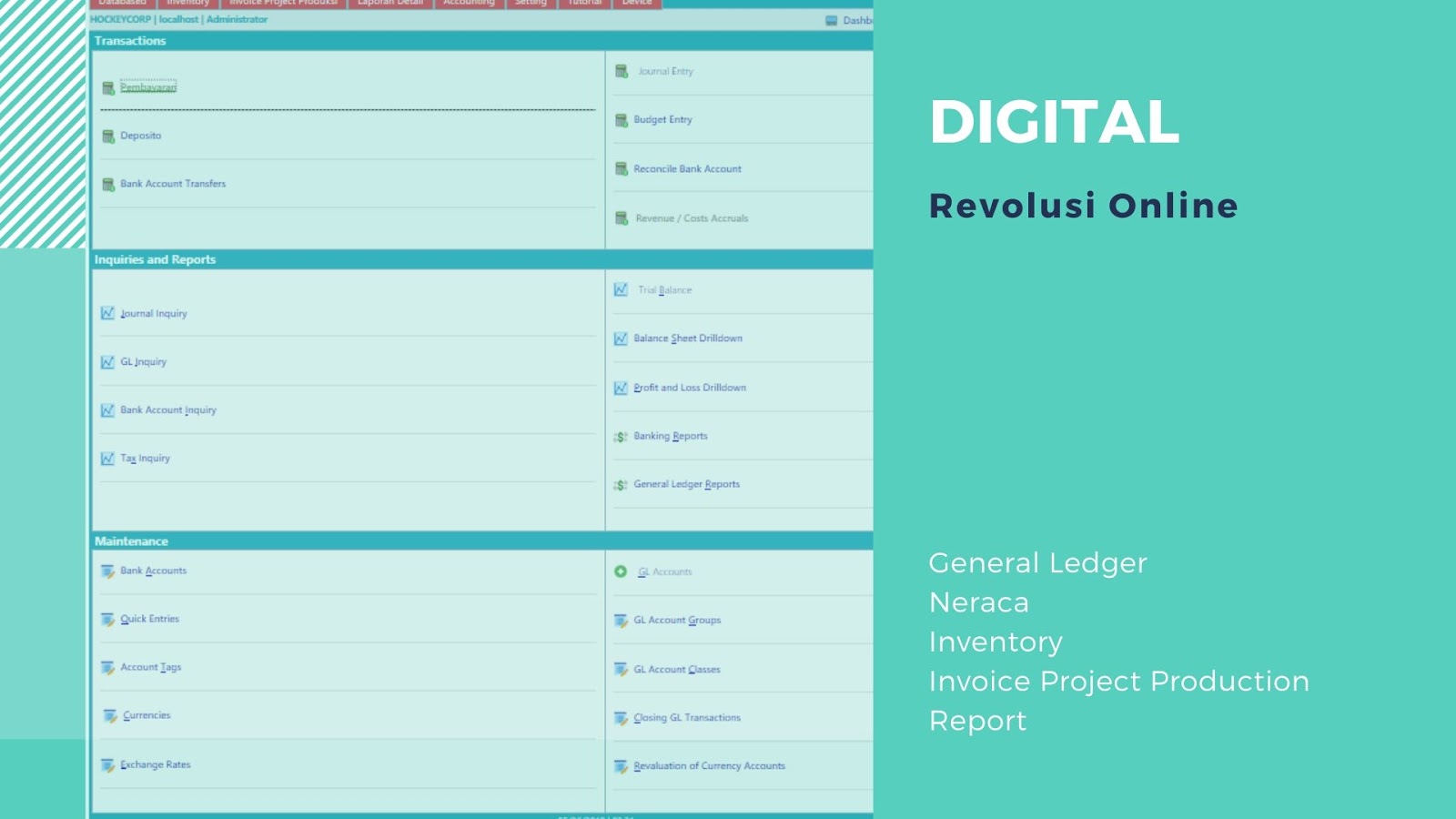Click the HOCKEYCORP | localhost | Administrator text
1456x819 pixels.
179,19
